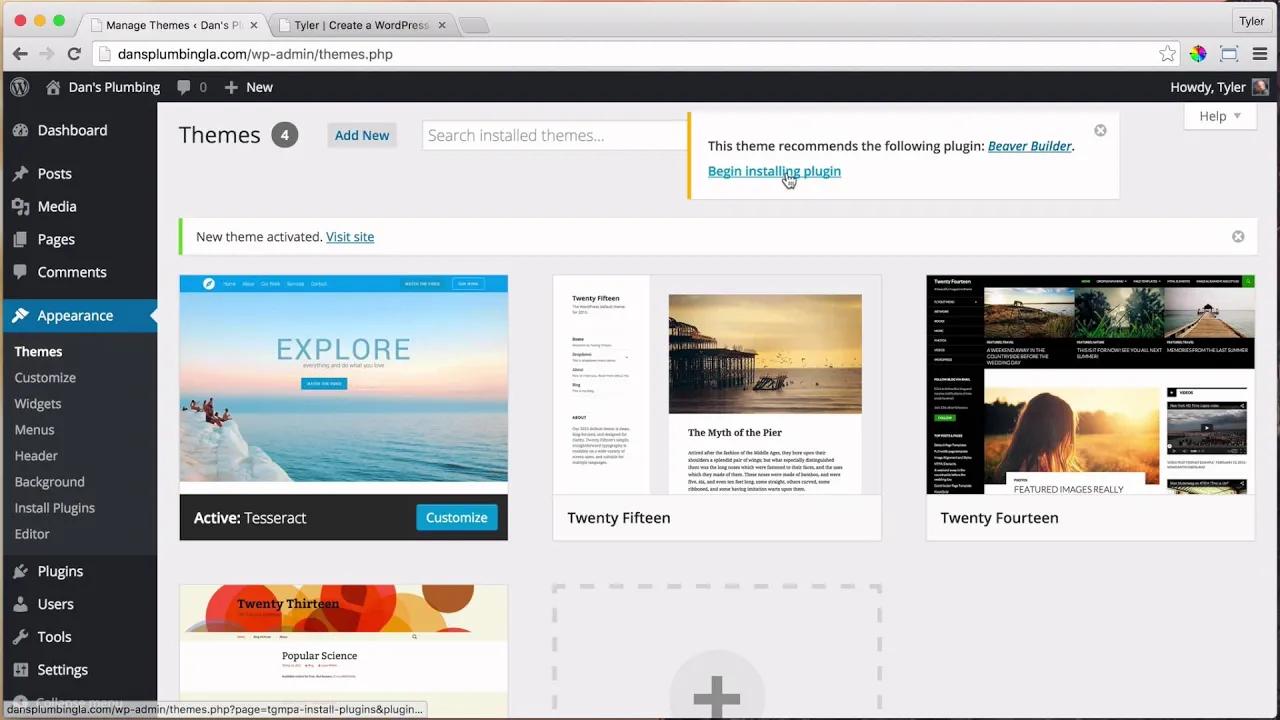This screenshot has width=1280, height=720.
Task: Select the Twenty Fourteen theme thumbnail
Action: pyautogui.click(x=1090, y=385)
